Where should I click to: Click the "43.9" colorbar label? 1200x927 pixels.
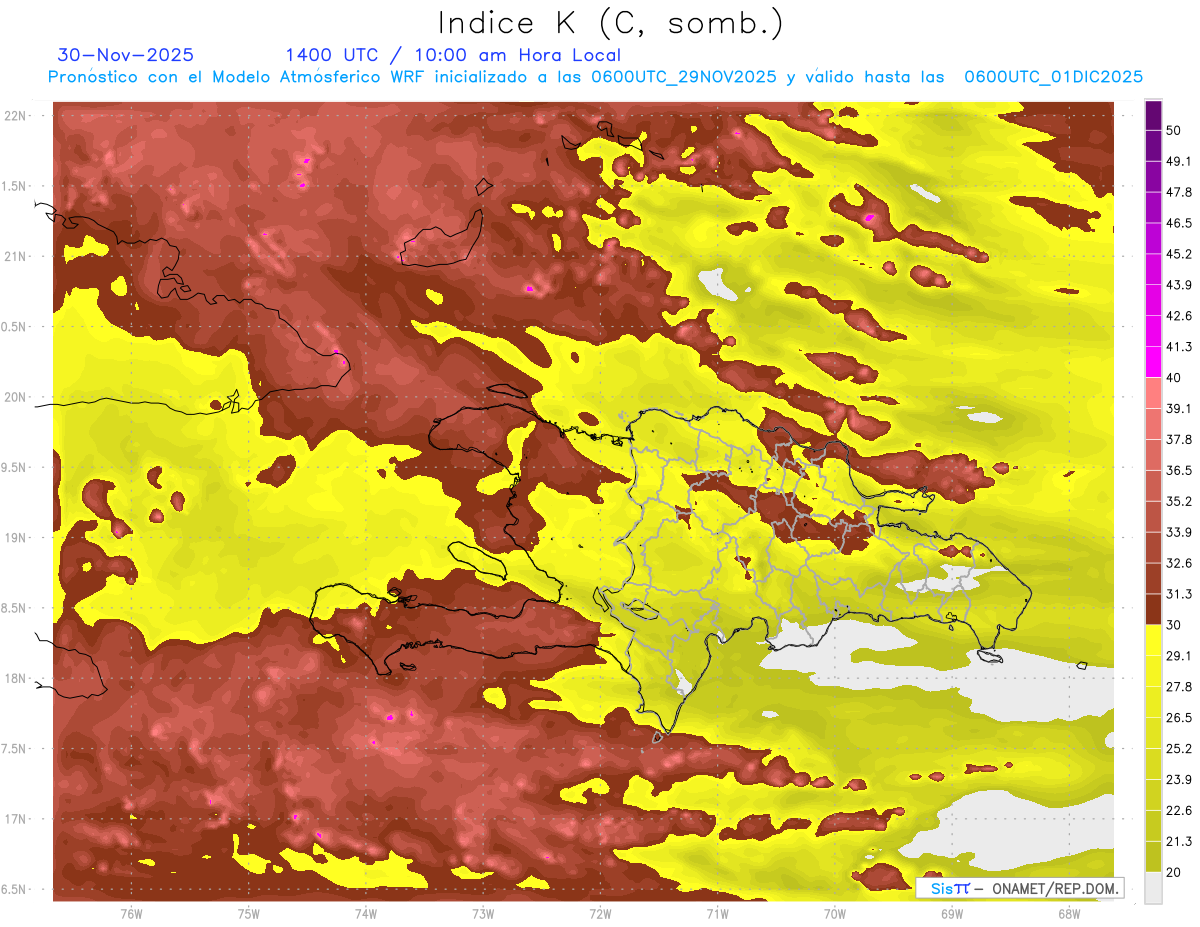coord(1179,285)
